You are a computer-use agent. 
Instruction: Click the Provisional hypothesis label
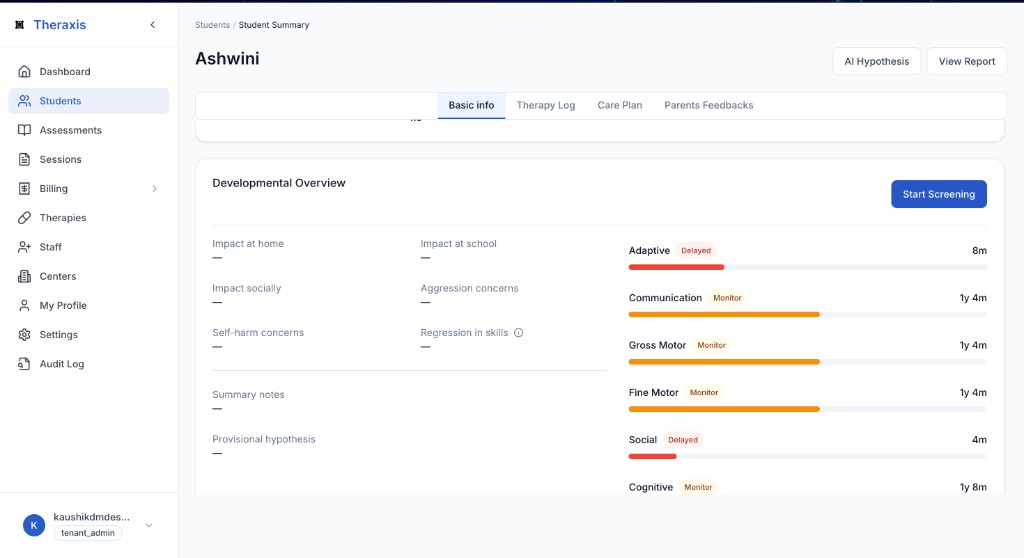pyautogui.click(x=264, y=439)
